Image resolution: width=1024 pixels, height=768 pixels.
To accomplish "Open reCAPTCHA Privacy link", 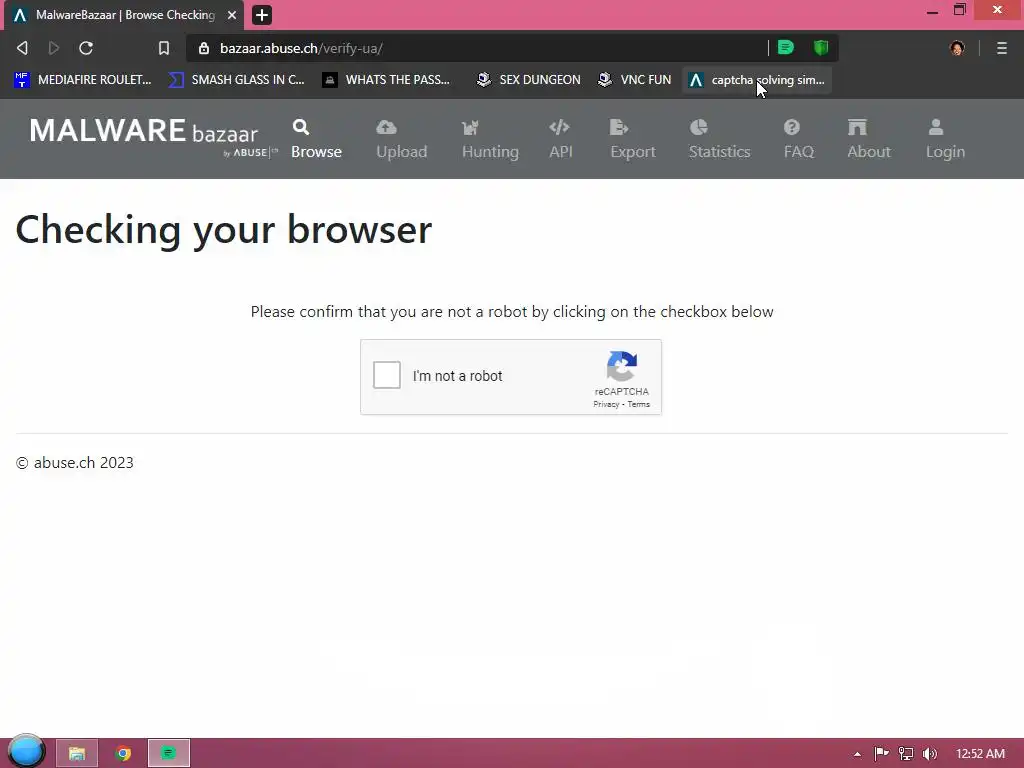I will pyautogui.click(x=605, y=404).
